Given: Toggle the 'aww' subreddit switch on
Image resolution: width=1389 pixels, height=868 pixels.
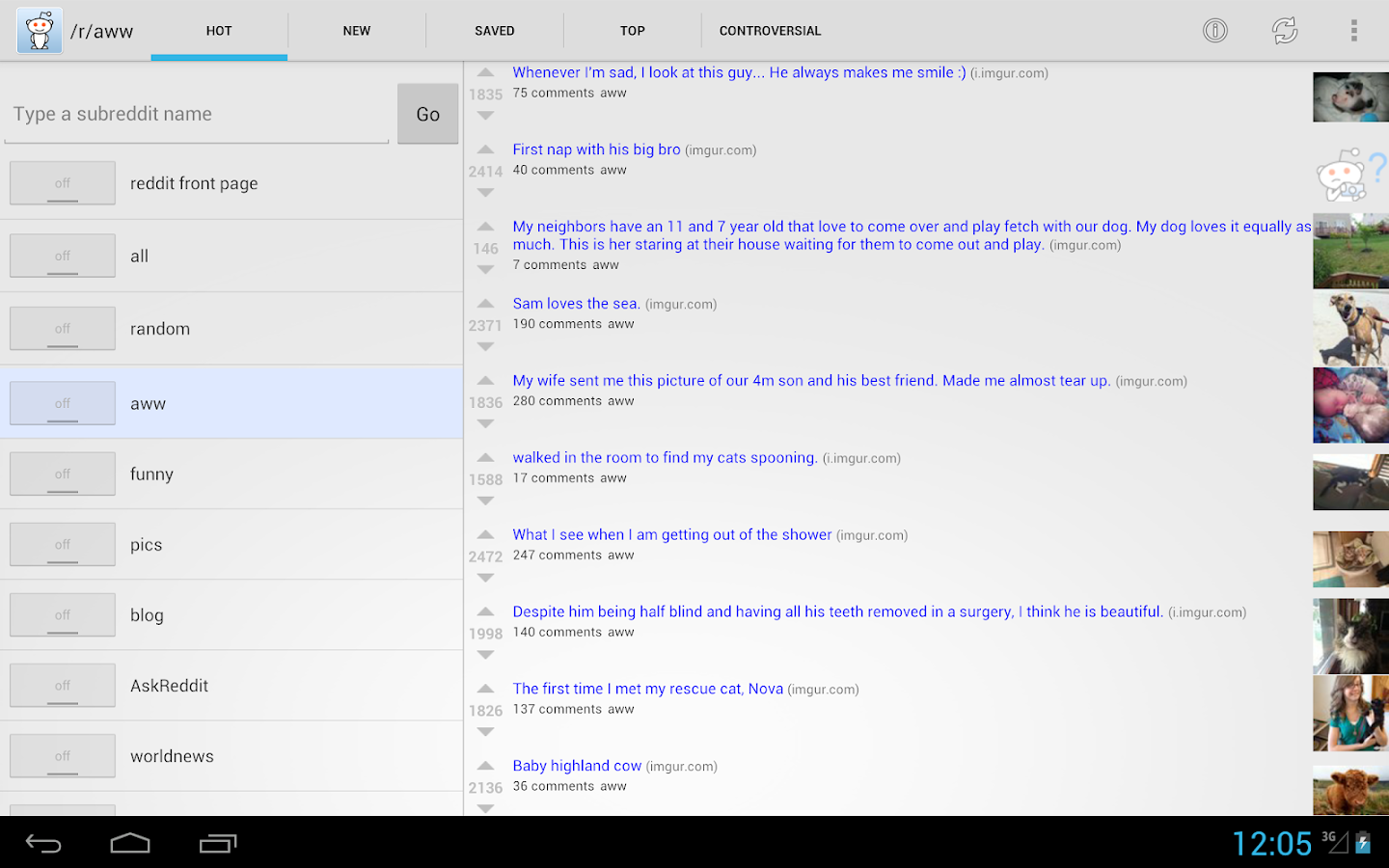Looking at the screenshot, I should (x=62, y=402).
